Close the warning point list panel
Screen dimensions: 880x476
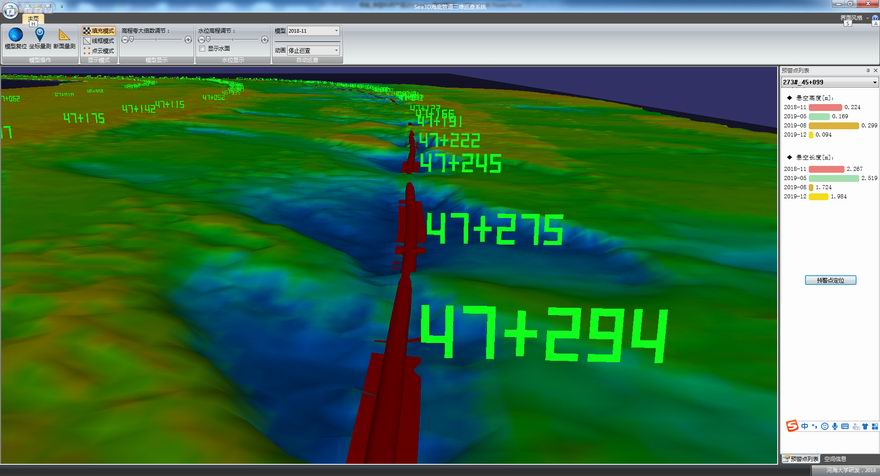875,71
